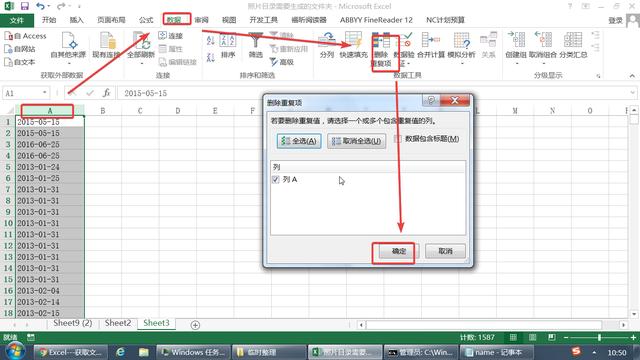Switch to Page Layout view icon
The width and height of the screenshot is (640, 360).
[x=532, y=338]
